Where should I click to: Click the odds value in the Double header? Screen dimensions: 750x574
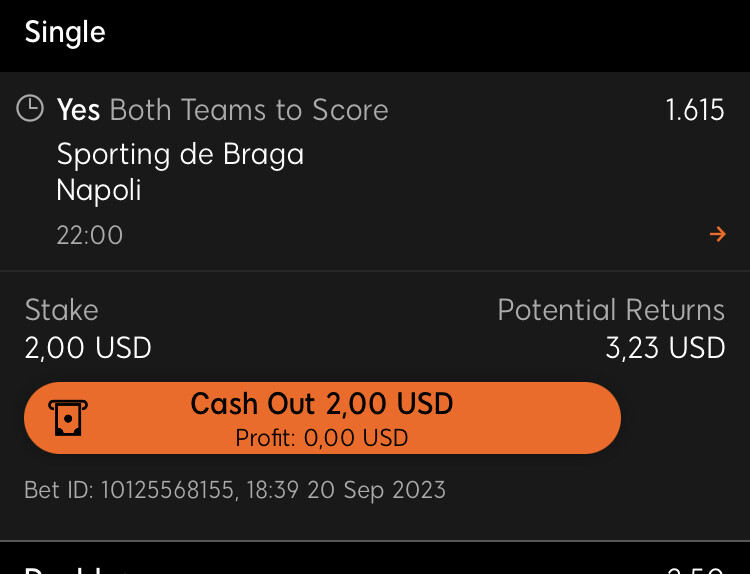pos(695,570)
